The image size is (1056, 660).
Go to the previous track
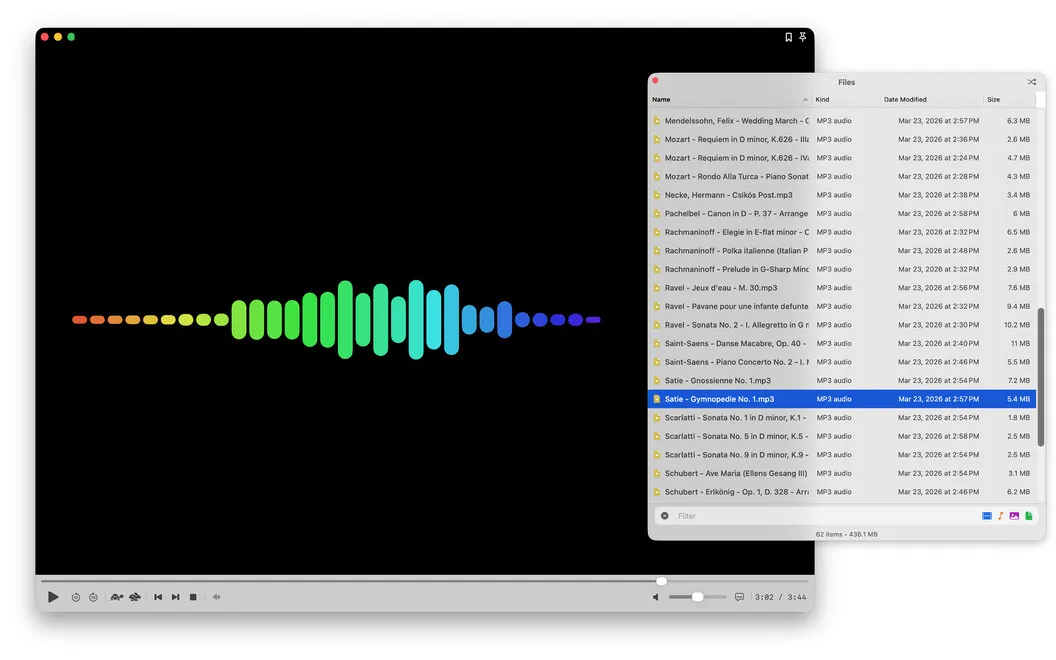point(158,597)
